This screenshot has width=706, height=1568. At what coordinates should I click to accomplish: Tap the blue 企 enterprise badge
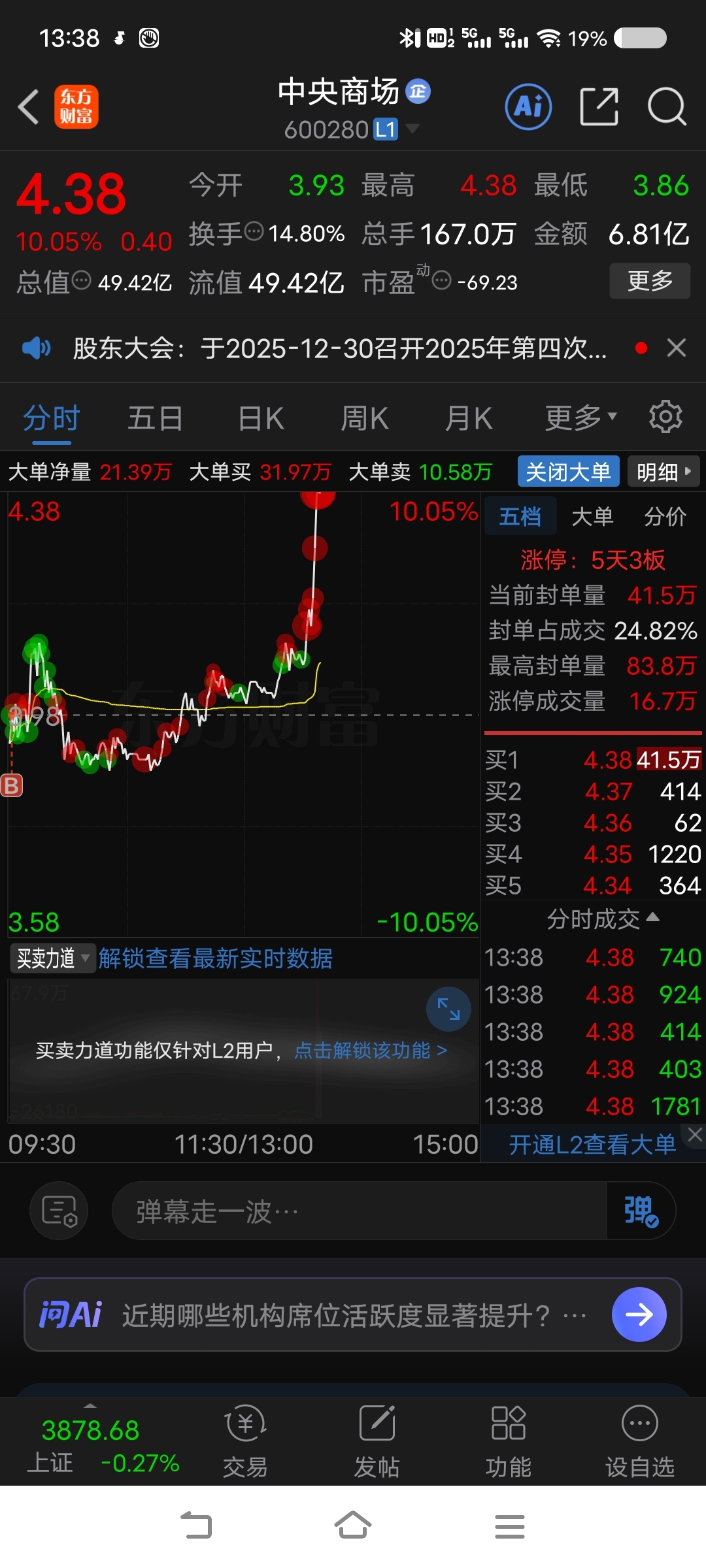[x=418, y=91]
